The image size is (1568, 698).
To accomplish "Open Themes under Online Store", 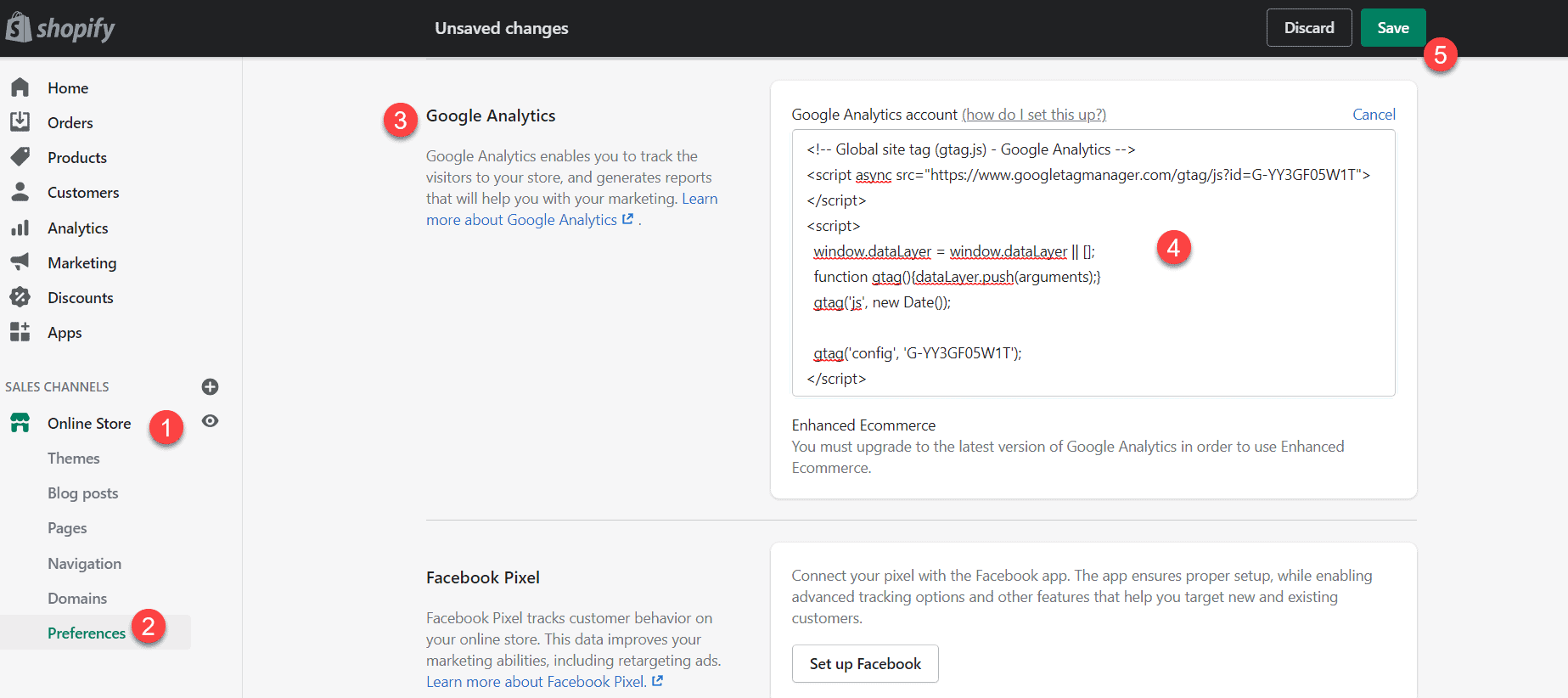I will (x=74, y=458).
